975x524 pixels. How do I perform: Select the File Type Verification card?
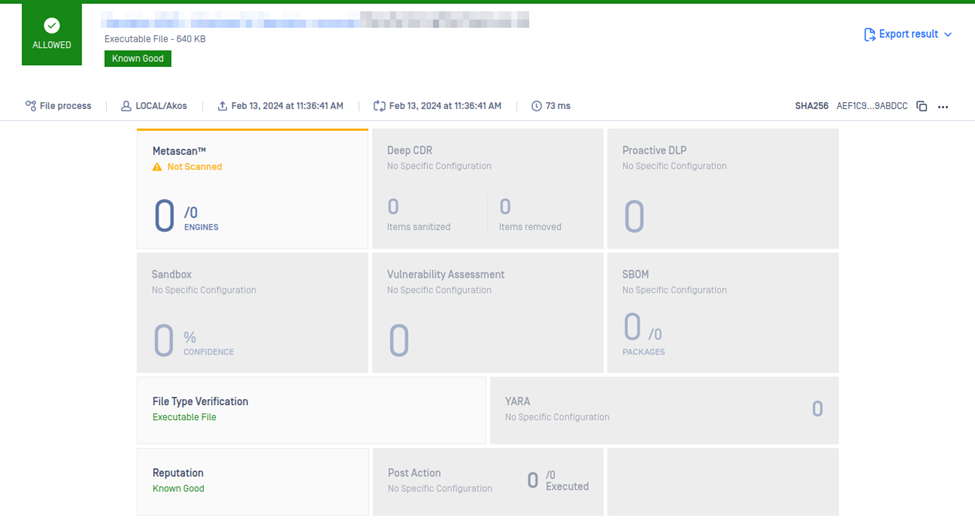pyautogui.click(x=312, y=410)
